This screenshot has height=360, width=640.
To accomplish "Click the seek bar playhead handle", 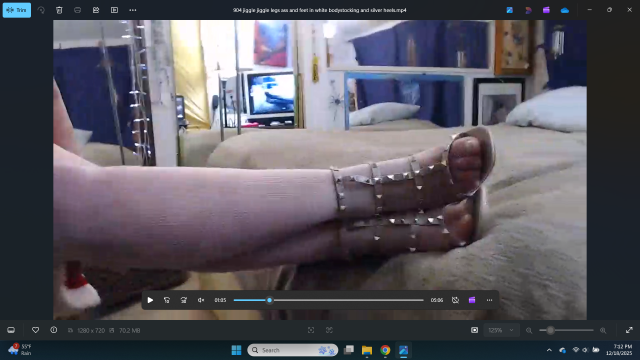I will point(269,300).
